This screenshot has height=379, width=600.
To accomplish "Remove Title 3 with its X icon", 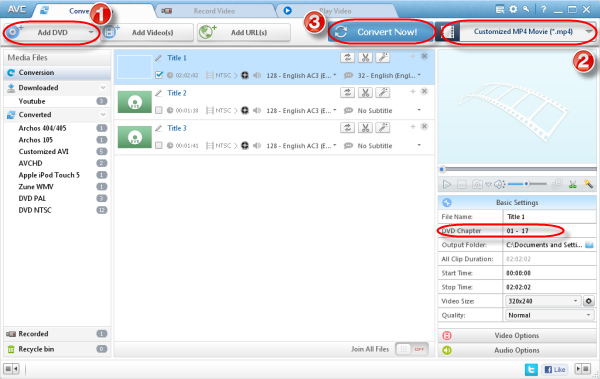I will tap(424, 127).
